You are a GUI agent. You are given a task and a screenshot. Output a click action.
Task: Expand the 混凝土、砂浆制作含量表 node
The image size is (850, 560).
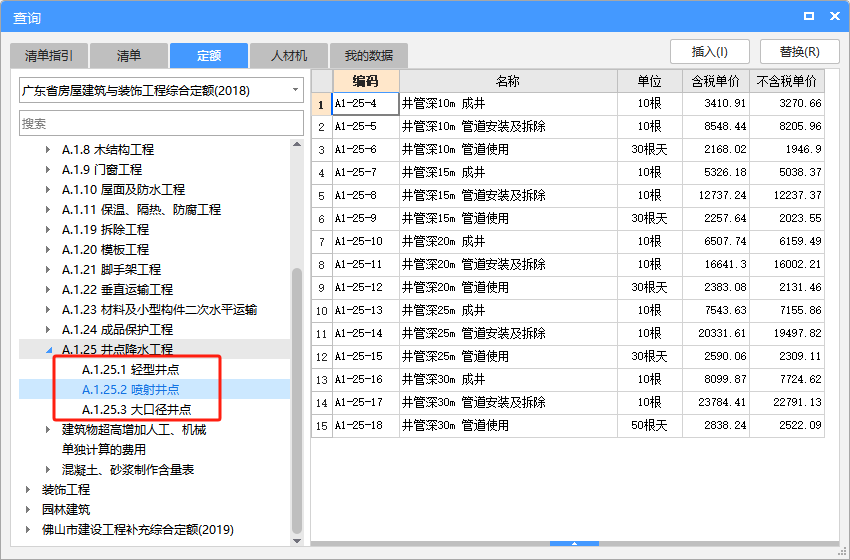[48, 469]
